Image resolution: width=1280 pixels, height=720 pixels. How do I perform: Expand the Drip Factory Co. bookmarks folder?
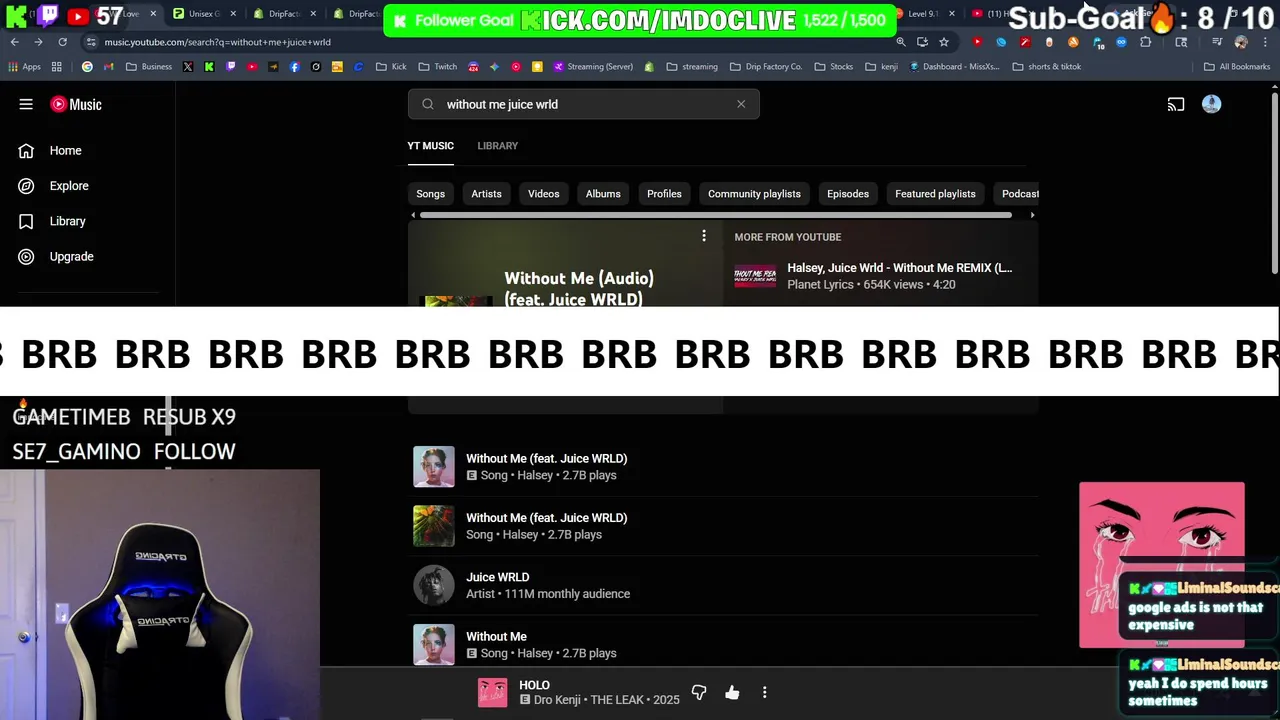766,67
